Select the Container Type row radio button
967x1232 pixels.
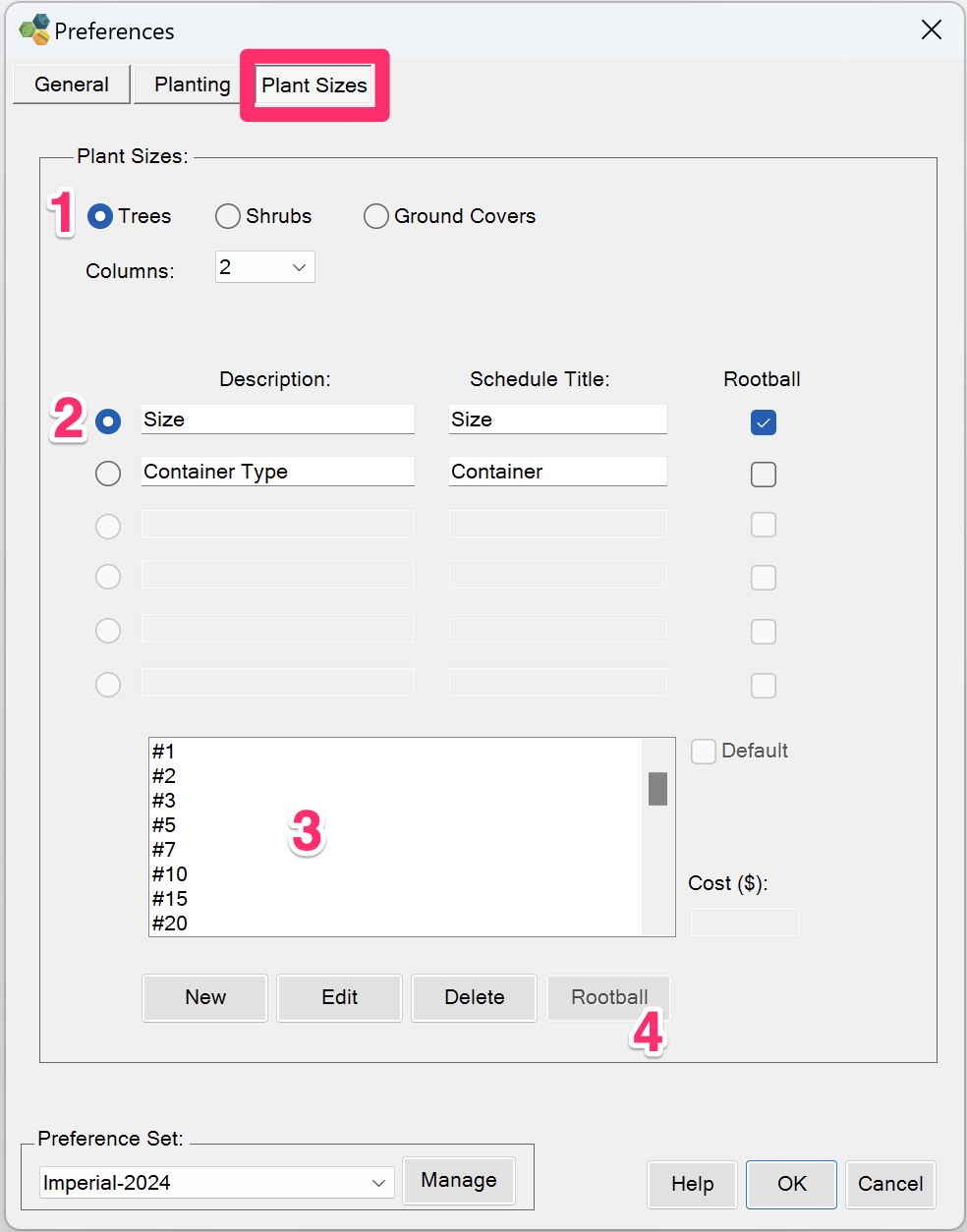point(108,474)
